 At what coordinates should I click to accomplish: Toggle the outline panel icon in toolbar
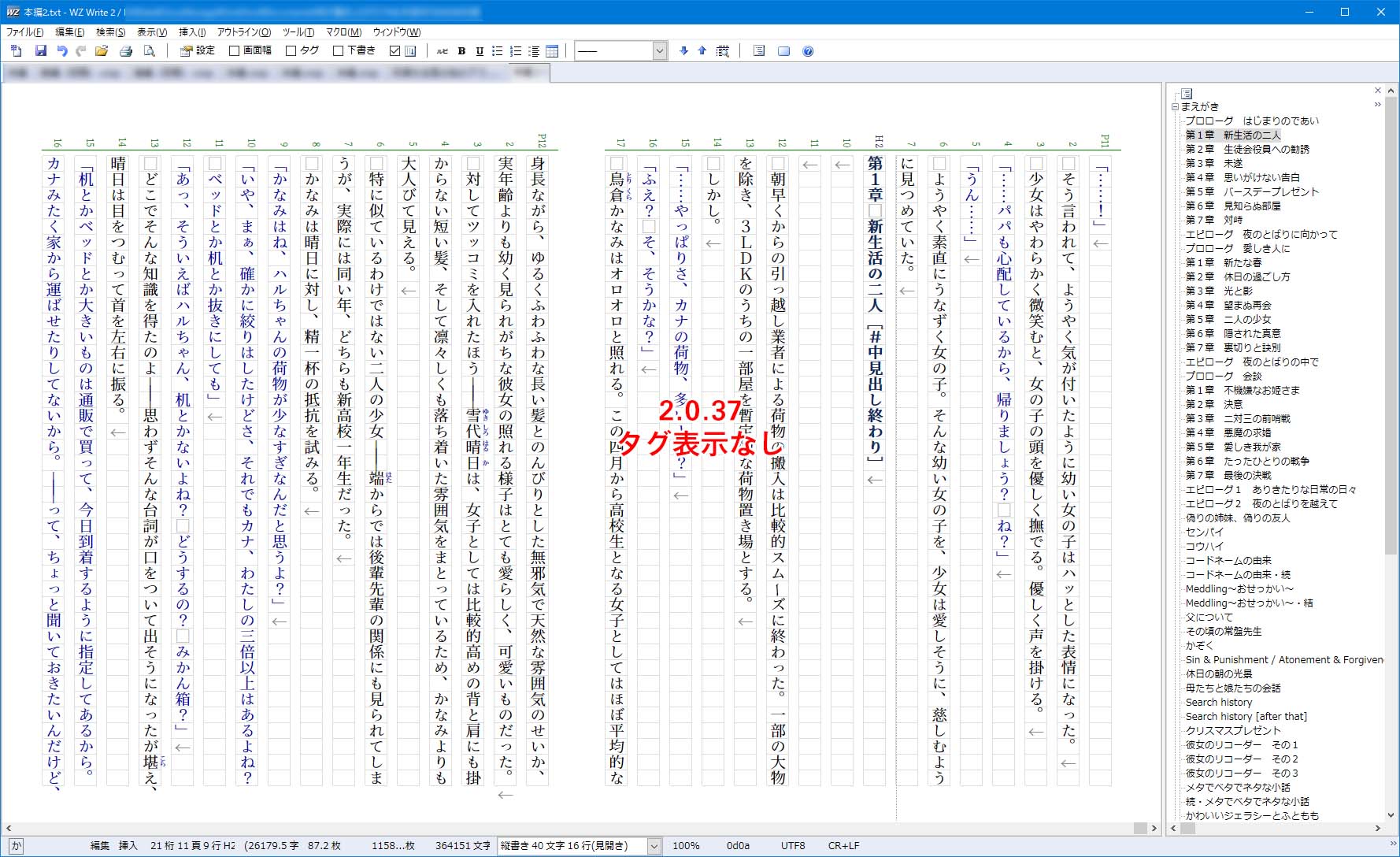point(759,50)
